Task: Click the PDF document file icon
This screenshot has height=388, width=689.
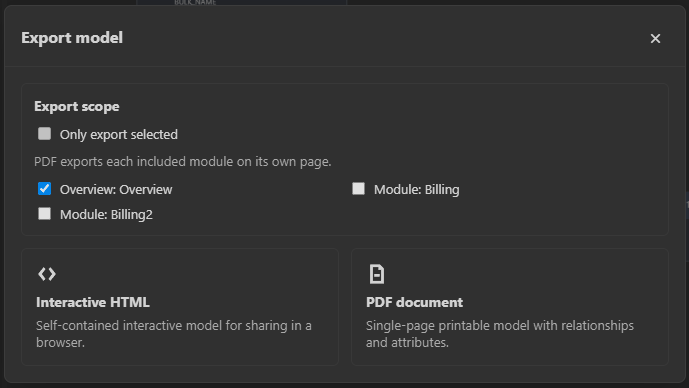Action: tap(377, 274)
